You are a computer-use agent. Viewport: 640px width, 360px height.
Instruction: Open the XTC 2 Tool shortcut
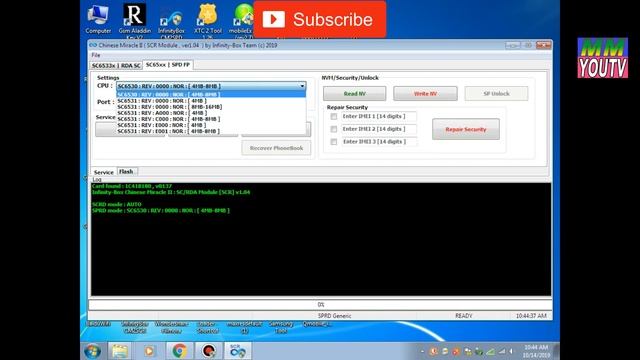[208, 20]
